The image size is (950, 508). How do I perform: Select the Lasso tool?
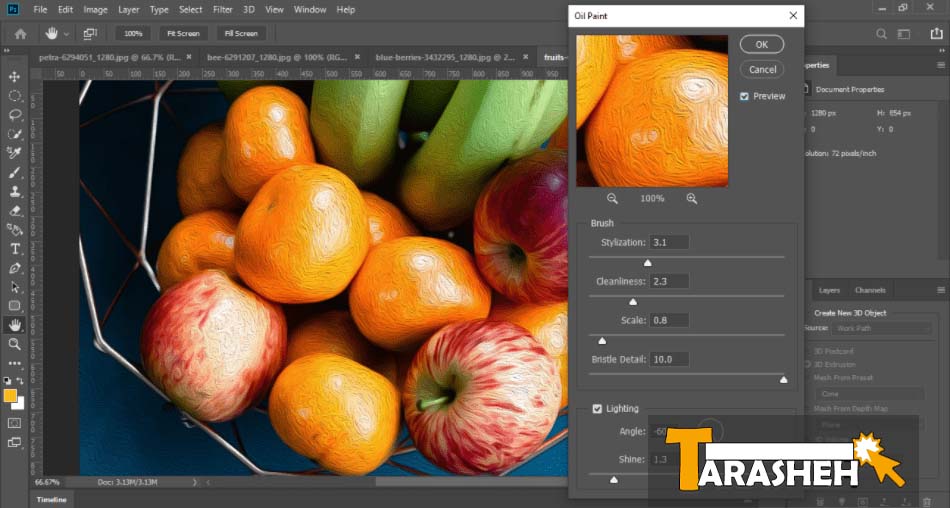pos(15,115)
